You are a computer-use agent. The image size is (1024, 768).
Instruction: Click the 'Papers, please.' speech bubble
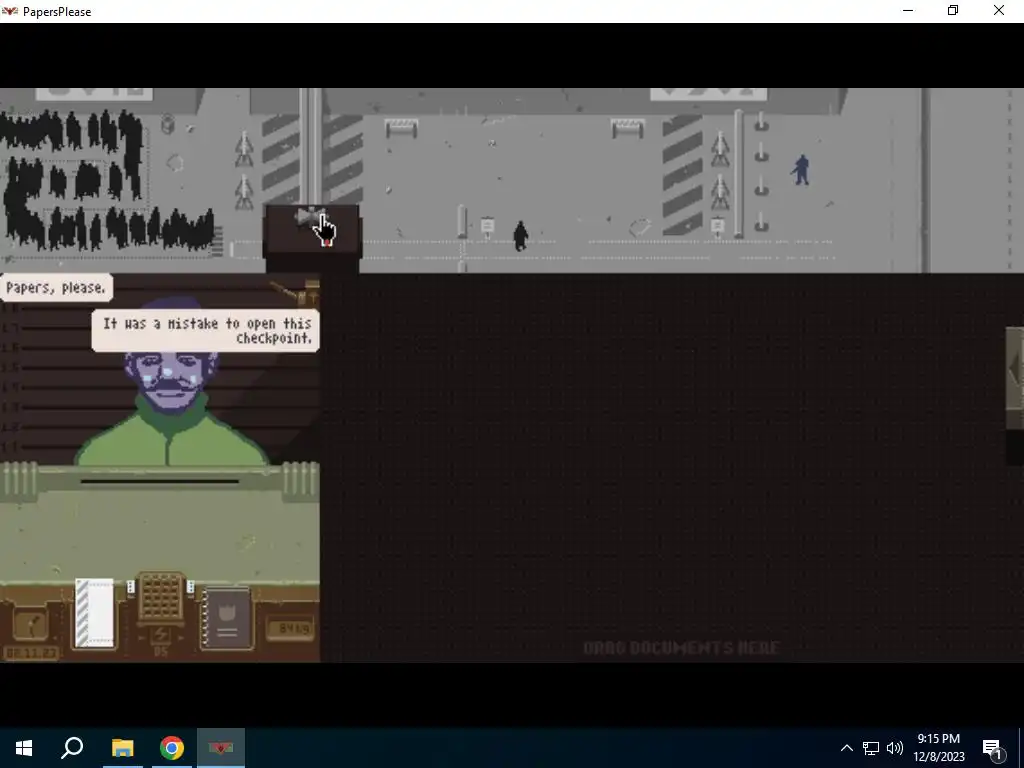(56, 288)
